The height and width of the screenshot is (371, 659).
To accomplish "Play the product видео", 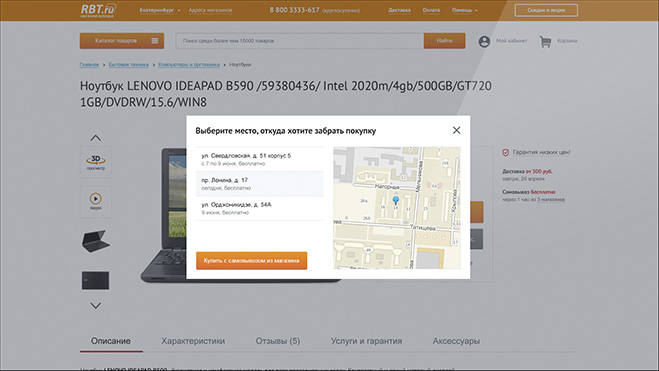I will [96, 201].
